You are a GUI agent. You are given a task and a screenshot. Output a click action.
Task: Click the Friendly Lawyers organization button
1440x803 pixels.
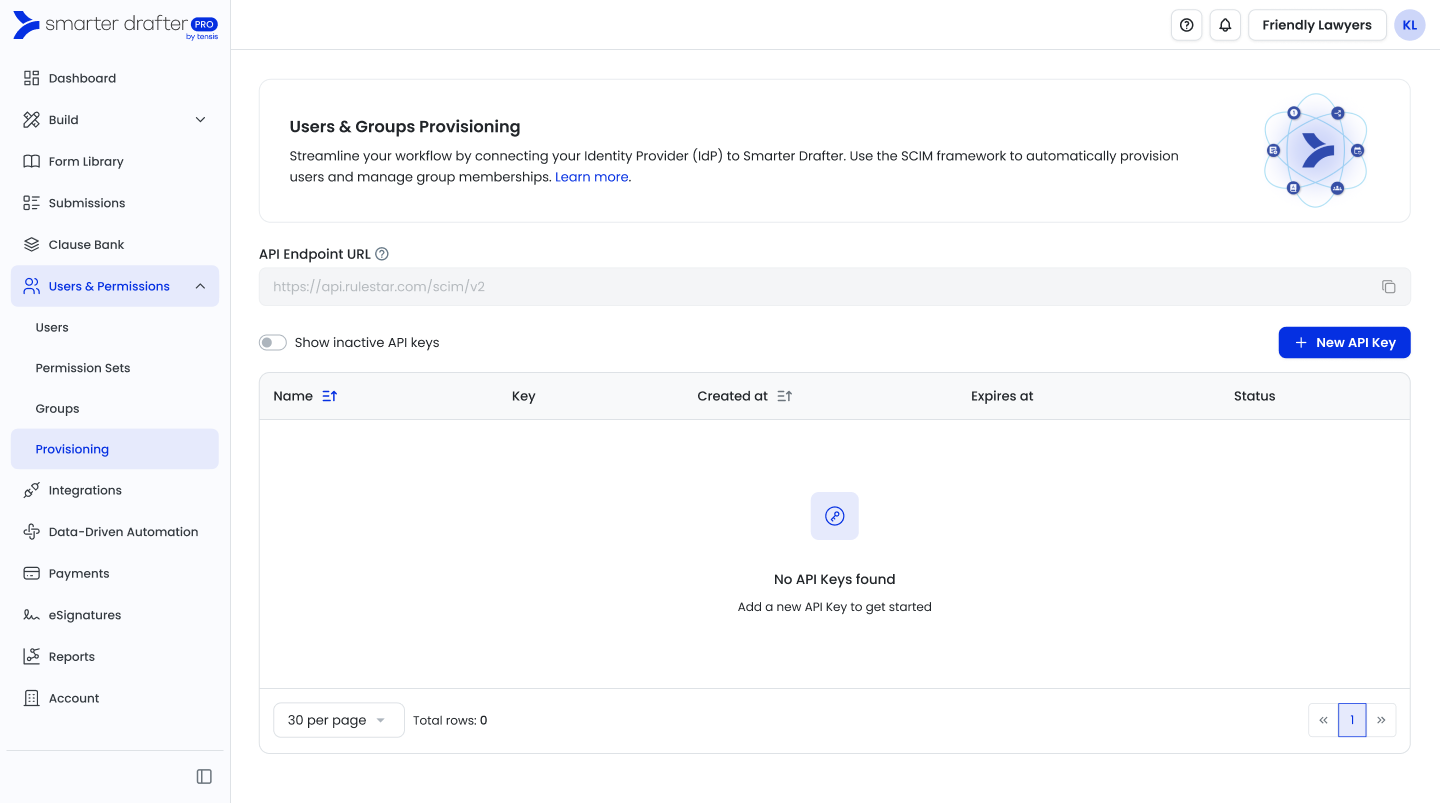tap(1316, 25)
